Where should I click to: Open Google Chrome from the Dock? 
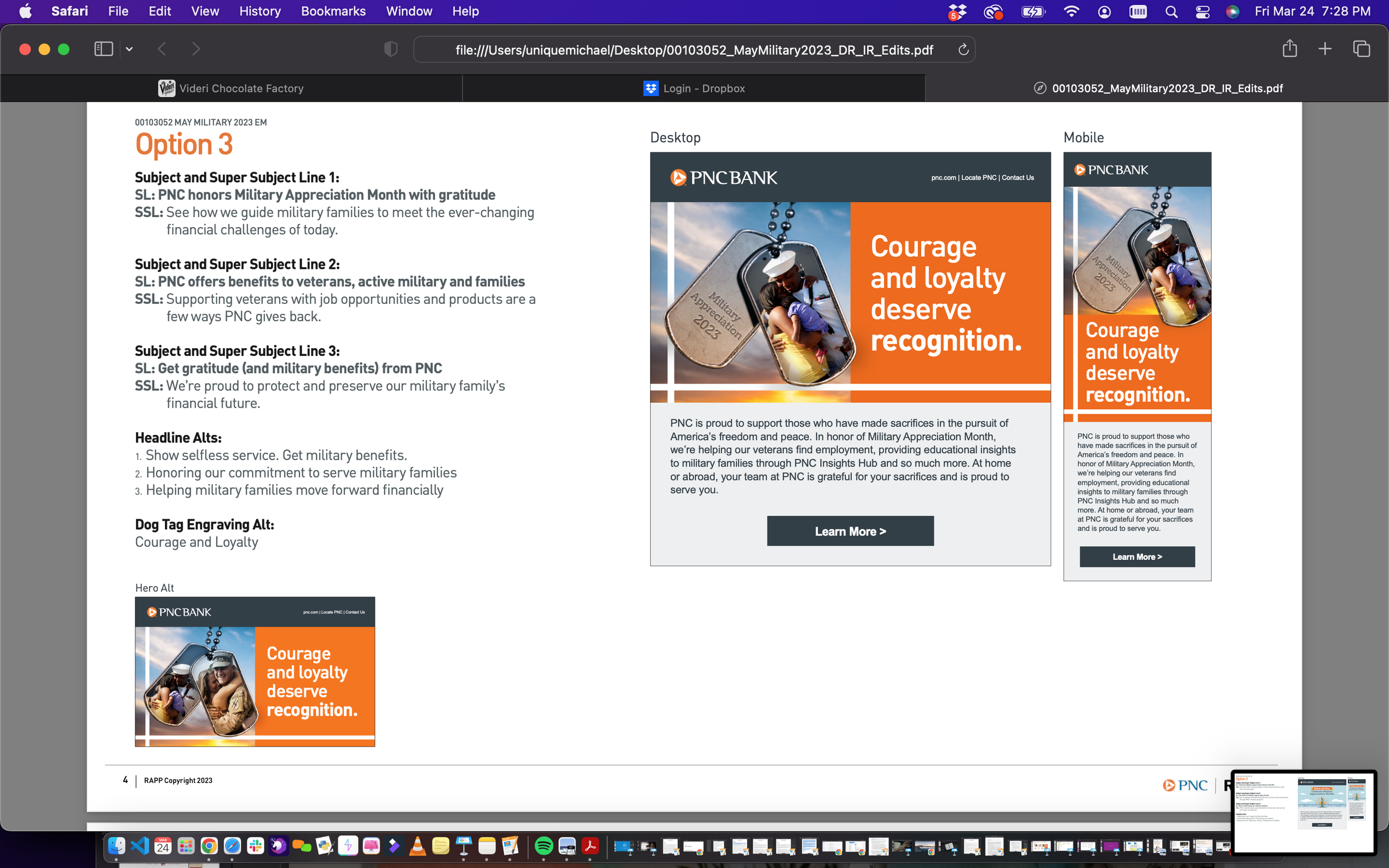click(209, 846)
